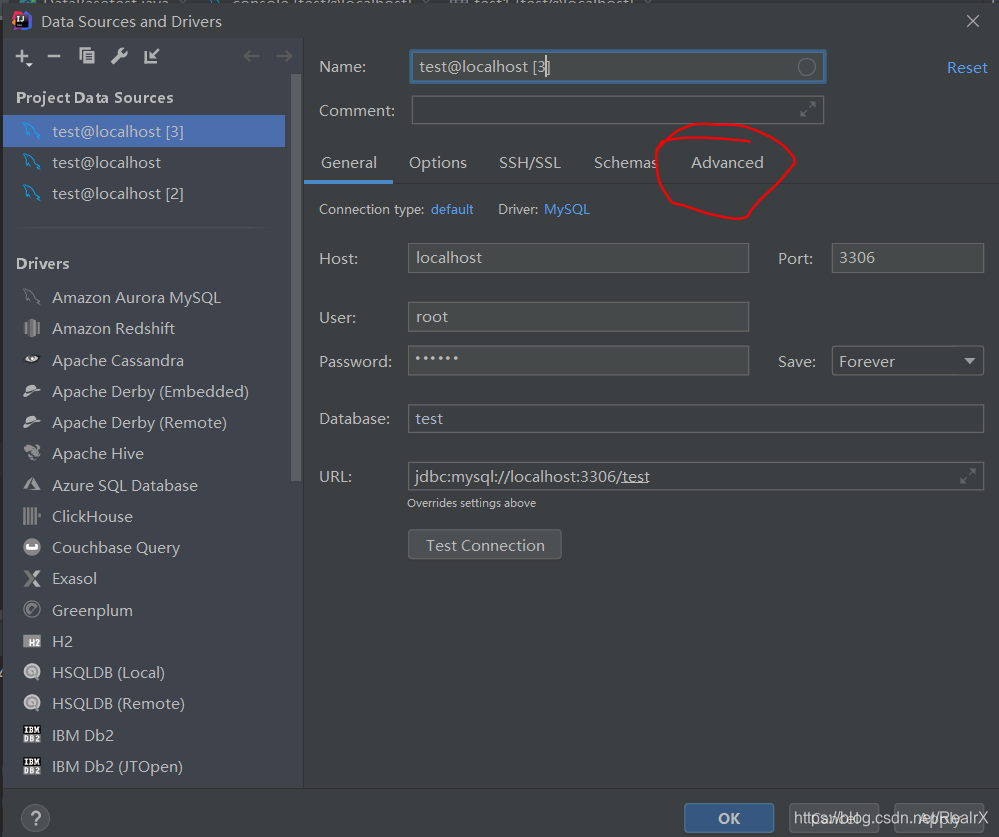The image size is (999, 837).
Task: Remove selected data source with minus icon
Action: (54, 57)
